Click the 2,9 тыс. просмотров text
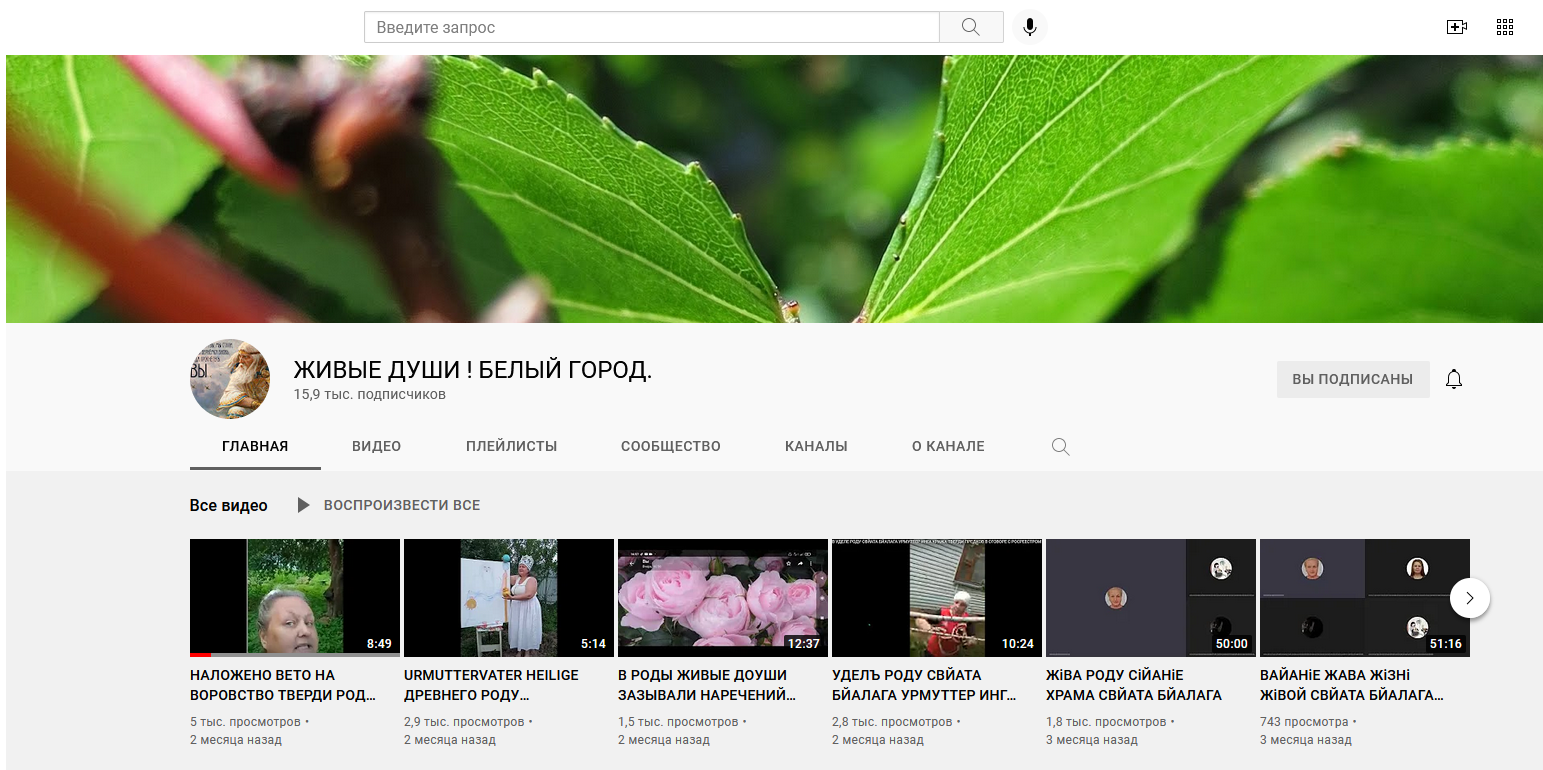The width and height of the screenshot is (1543, 770). tap(464, 721)
